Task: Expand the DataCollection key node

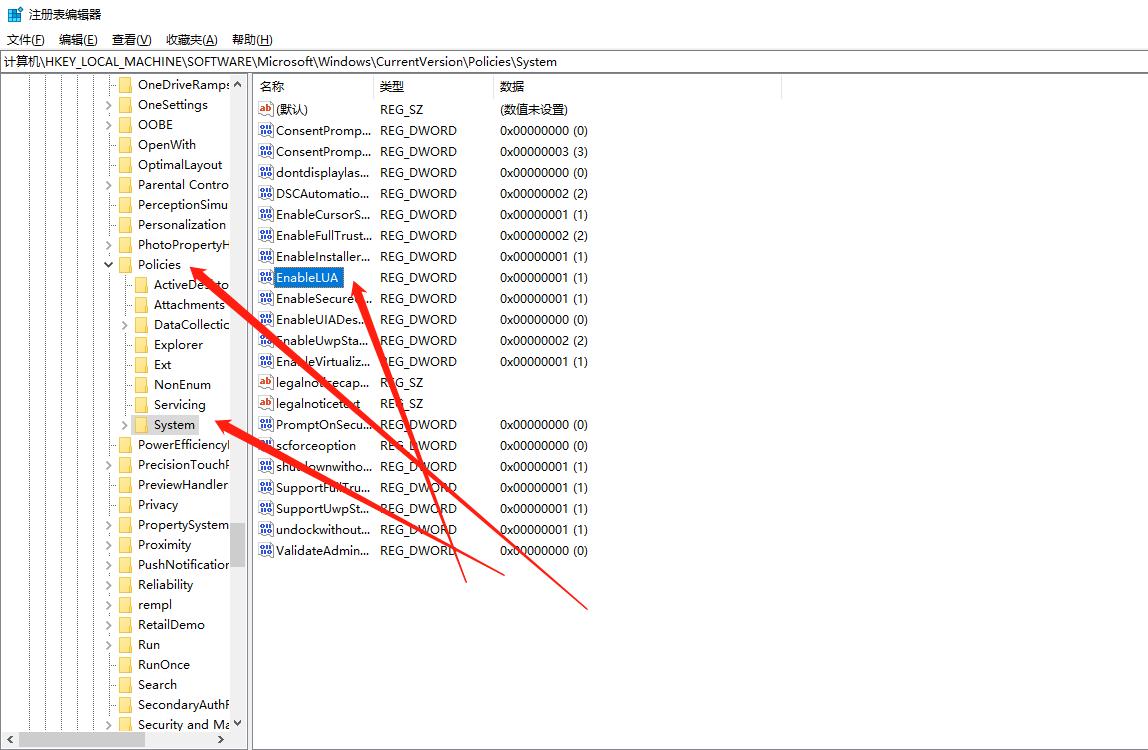Action: coord(124,324)
